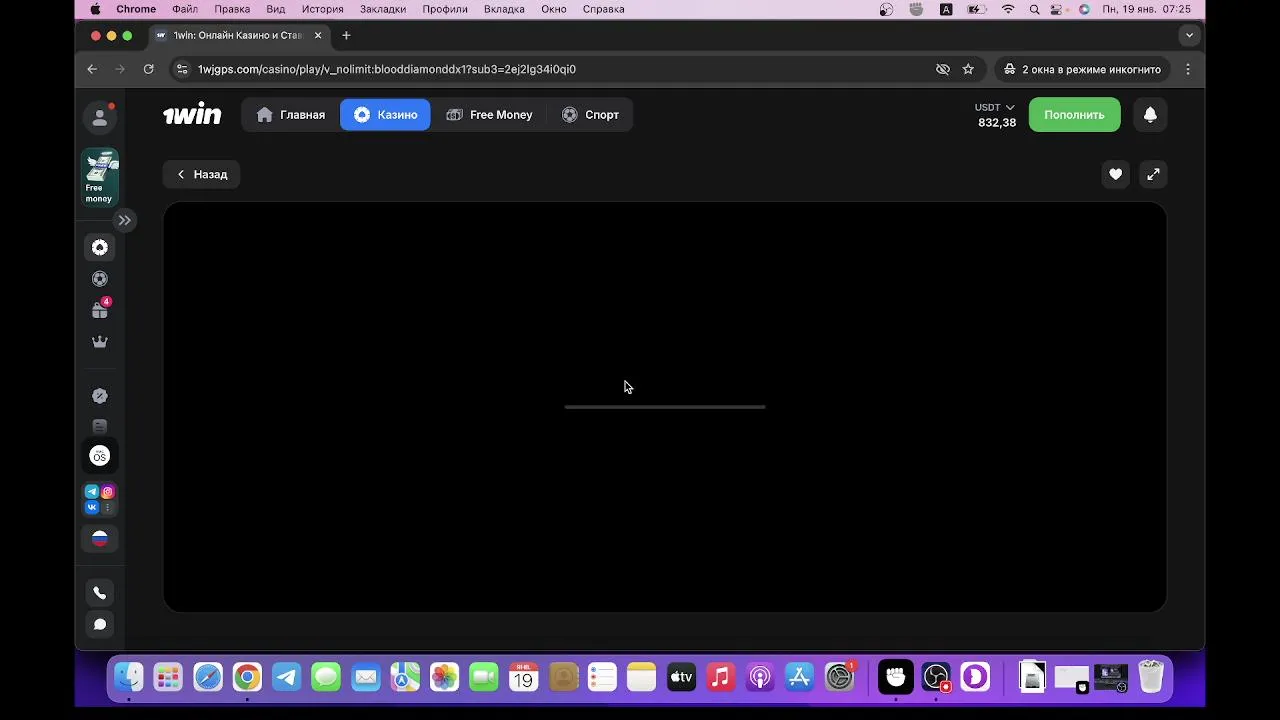Image resolution: width=1280 pixels, height=720 pixels.
Task: Open the site info icon beside URL
Action: point(181,69)
